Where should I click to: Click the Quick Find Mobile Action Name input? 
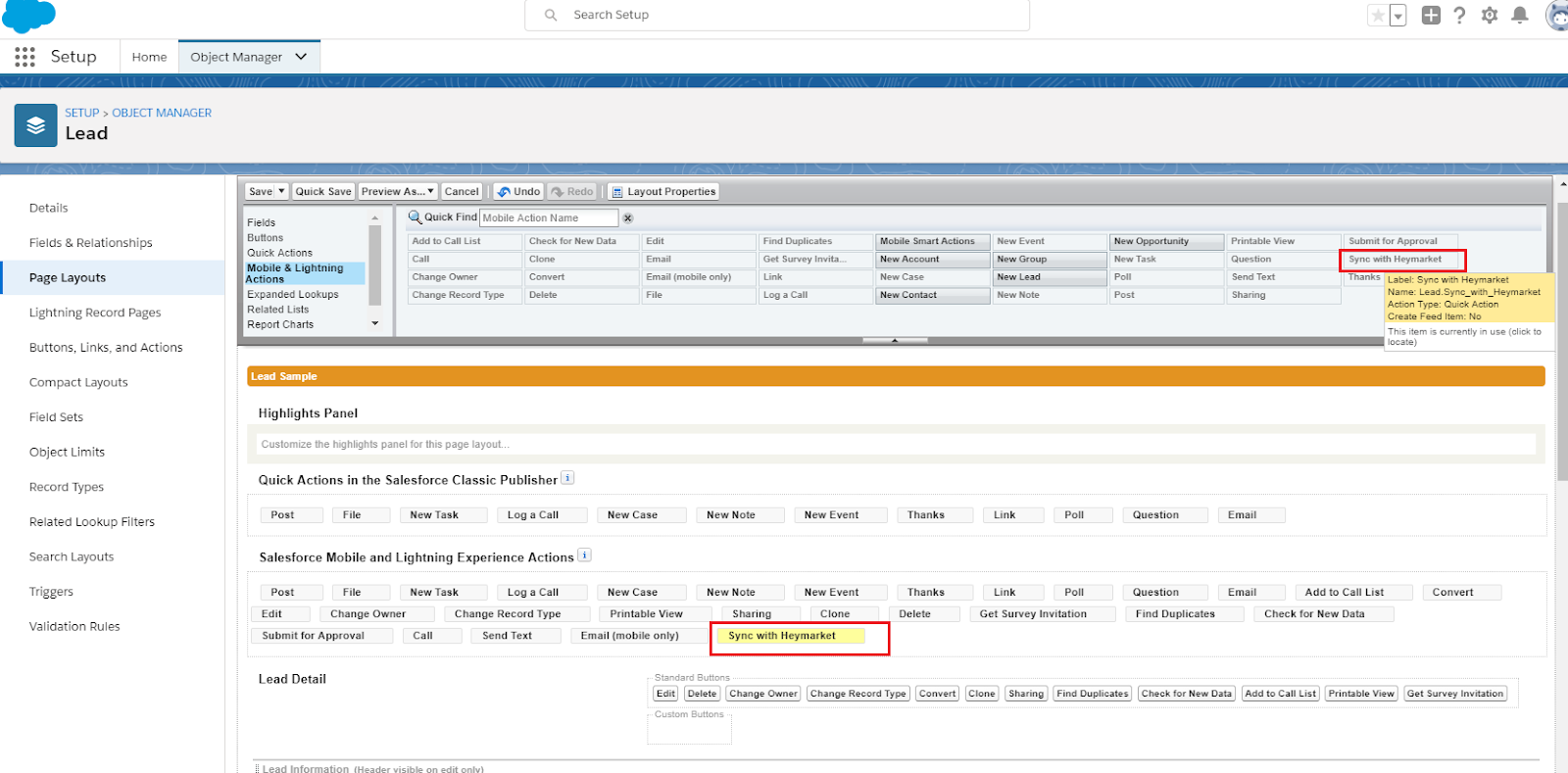(x=549, y=217)
